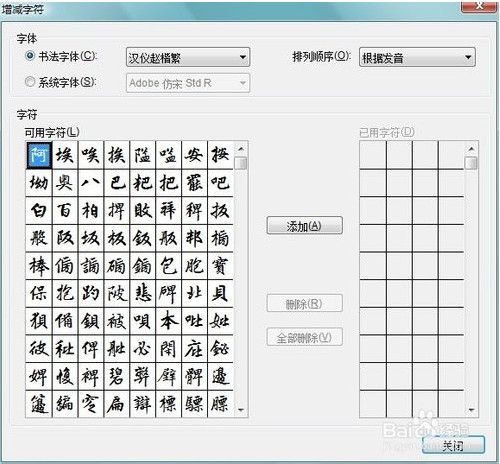
Task: Select the character 奥 in the second row
Action: tap(65, 183)
